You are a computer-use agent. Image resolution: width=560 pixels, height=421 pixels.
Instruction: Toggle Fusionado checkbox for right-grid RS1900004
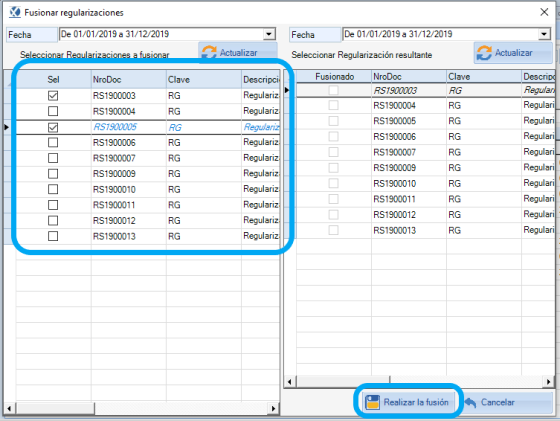[334, 105]
